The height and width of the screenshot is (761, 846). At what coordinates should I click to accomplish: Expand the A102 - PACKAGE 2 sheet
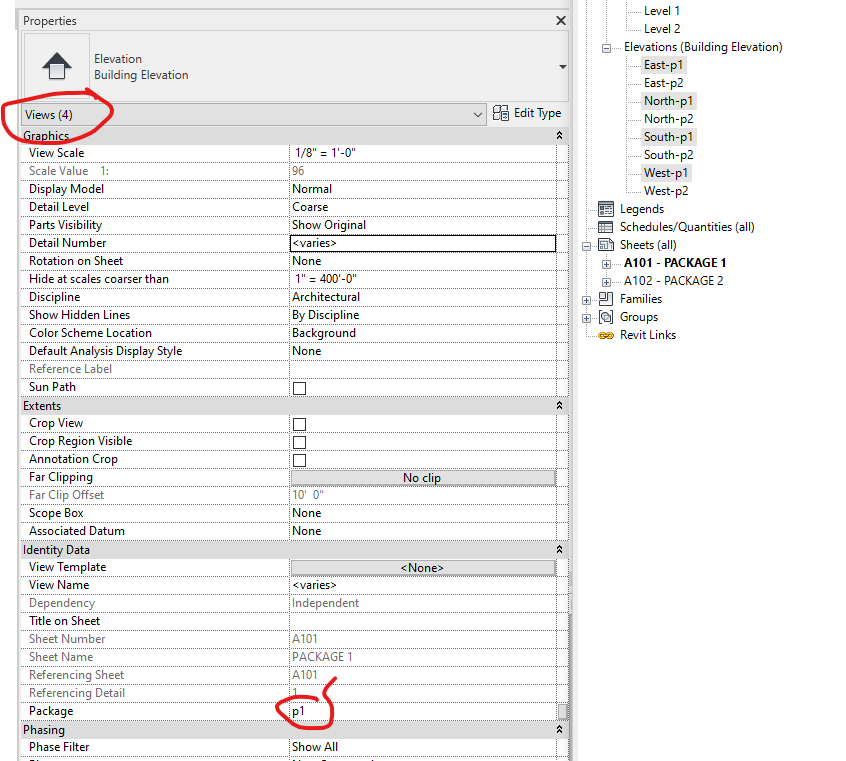click(606, 282)
